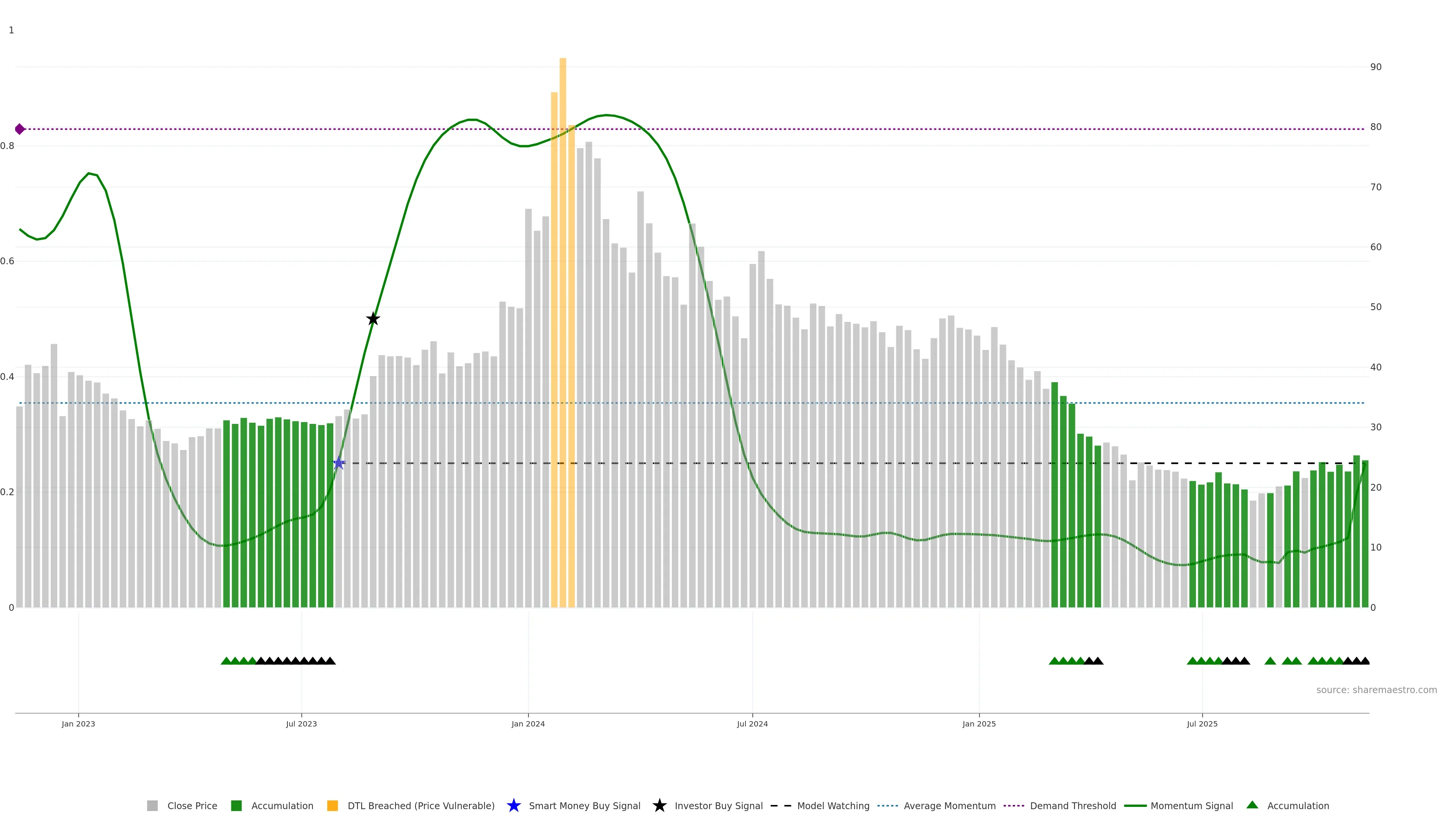Click the Jul 2025 x-axis label

[1202, 724]
